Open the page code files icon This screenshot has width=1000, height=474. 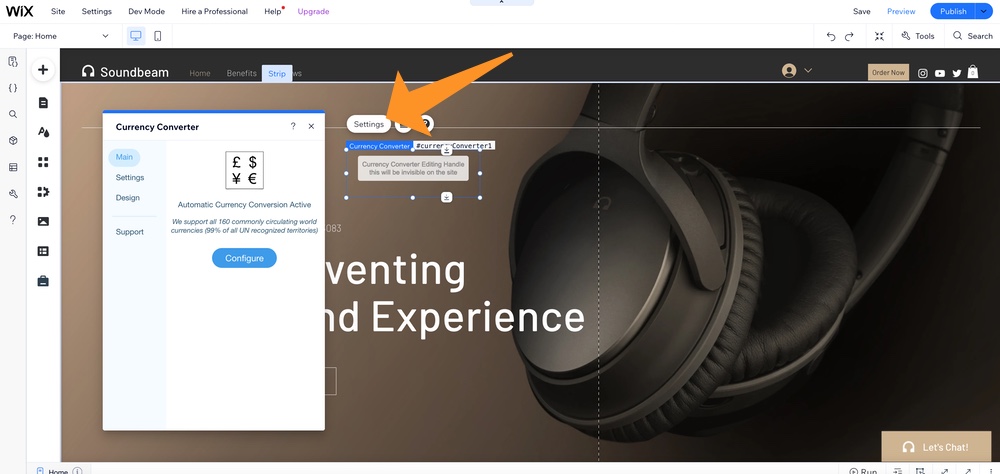(13, 62)
